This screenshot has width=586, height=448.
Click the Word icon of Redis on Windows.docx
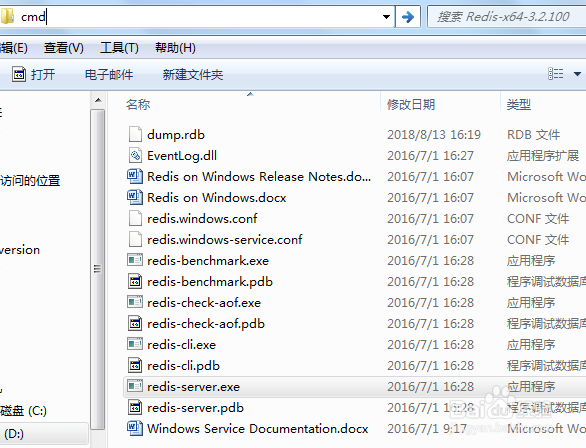coord(135,197)
